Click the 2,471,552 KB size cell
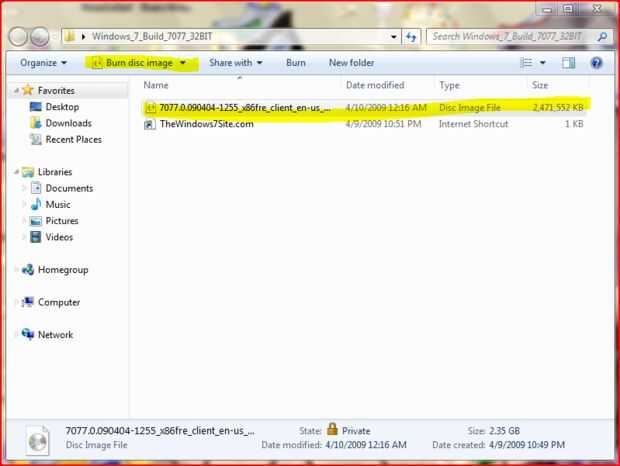This screenshot has height=466, width=620. click(558, 108)
